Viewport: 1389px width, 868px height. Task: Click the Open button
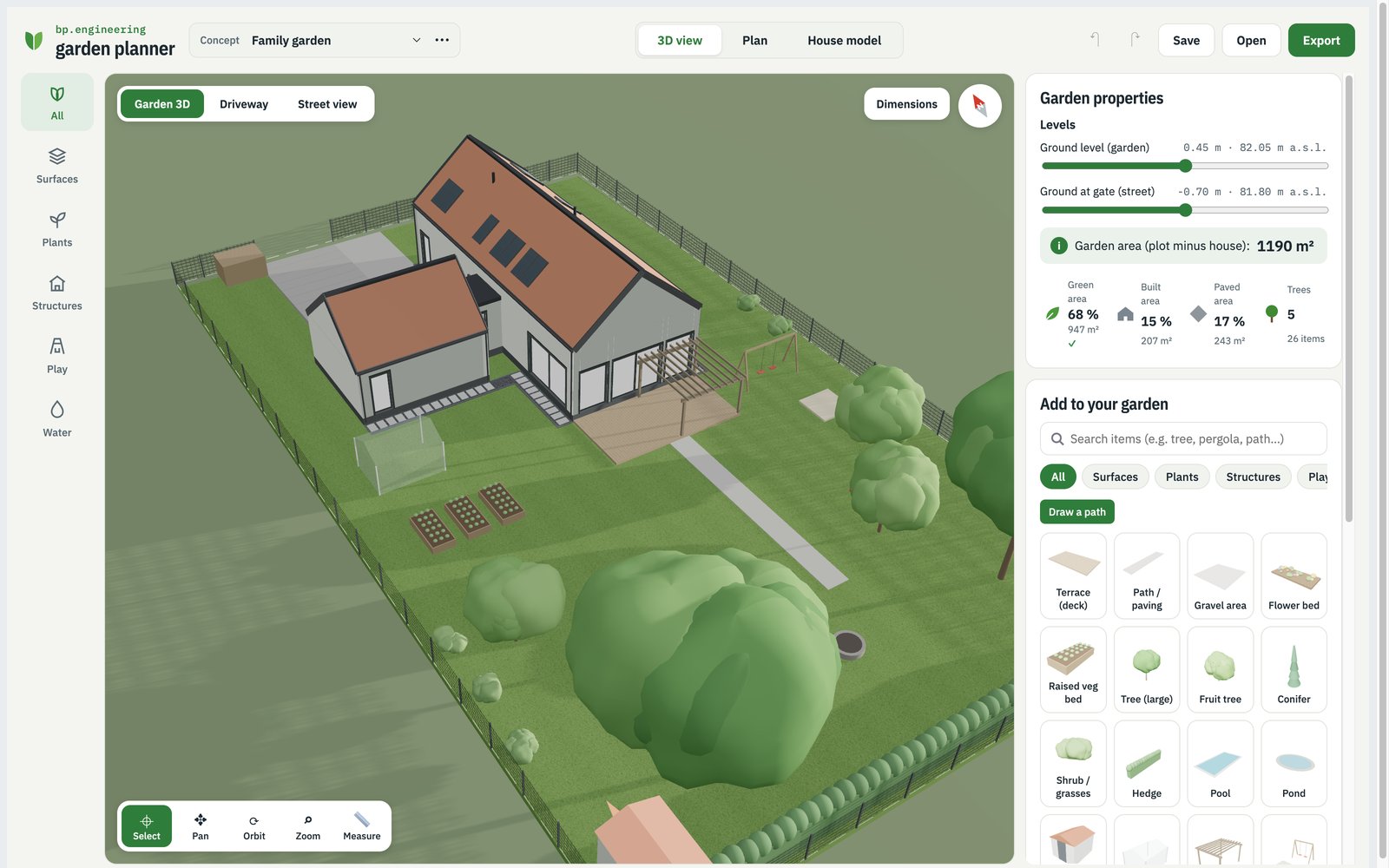tap(1251, 40)
